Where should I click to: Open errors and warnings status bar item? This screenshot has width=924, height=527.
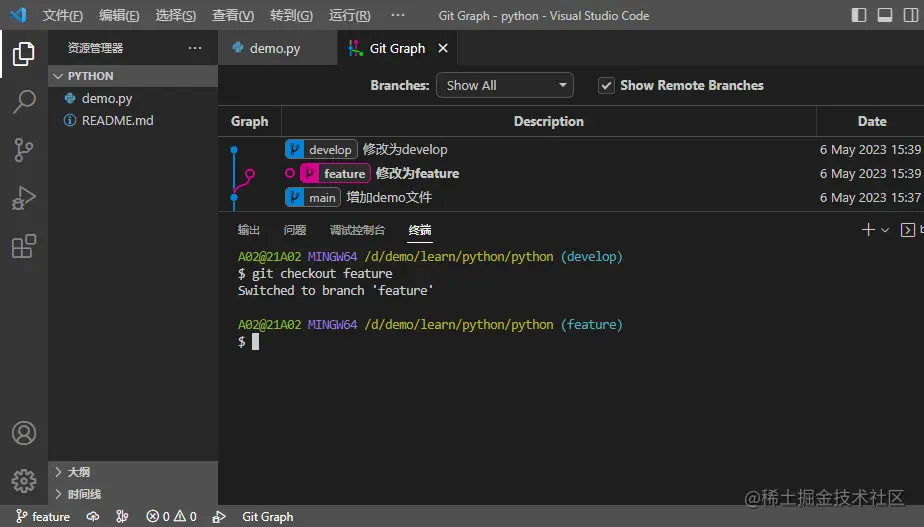(171, 517)
